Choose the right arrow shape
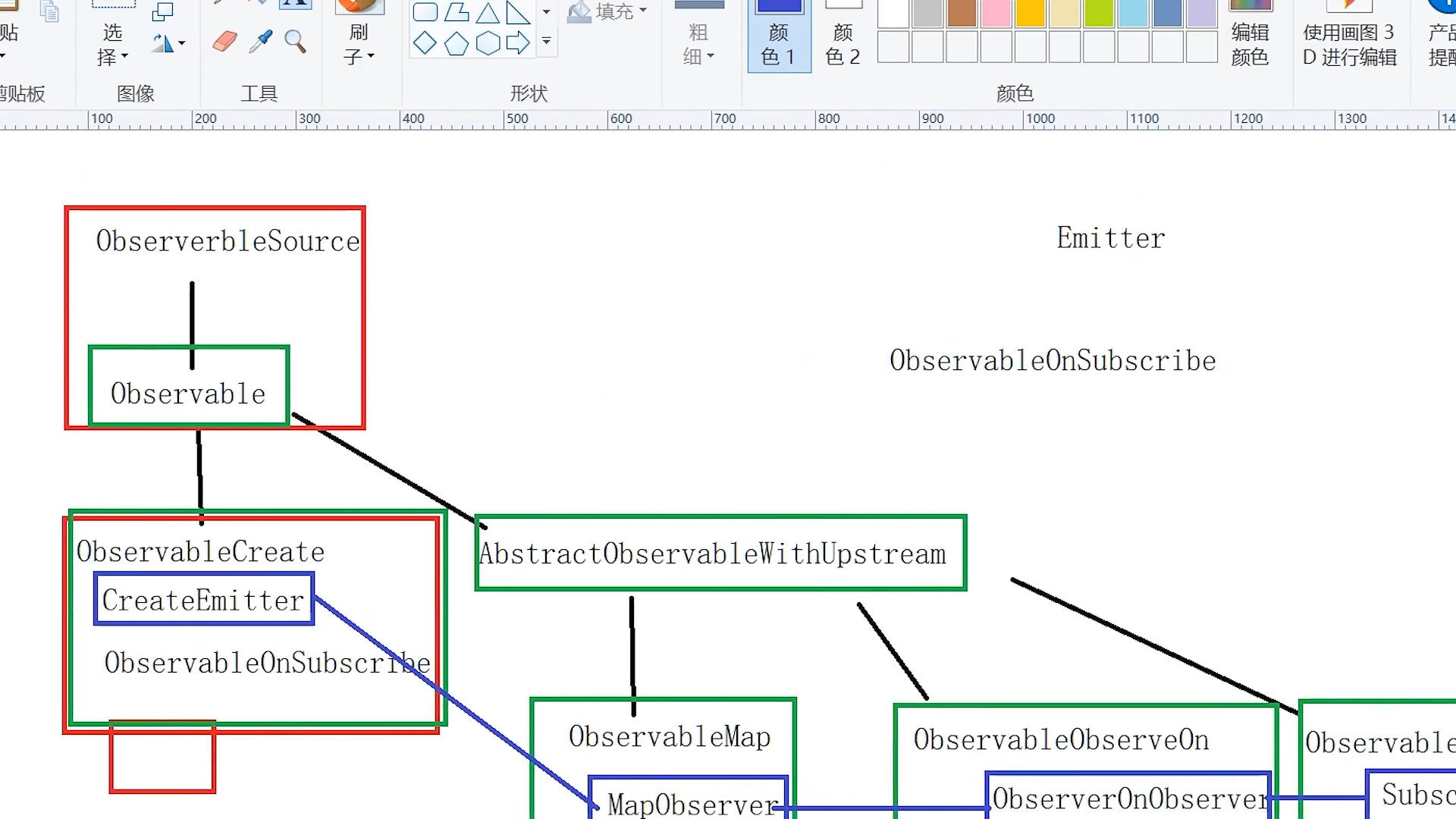The height and width of the screenshot is (819, 1456). pyautogui.click(x=518, y=44)
